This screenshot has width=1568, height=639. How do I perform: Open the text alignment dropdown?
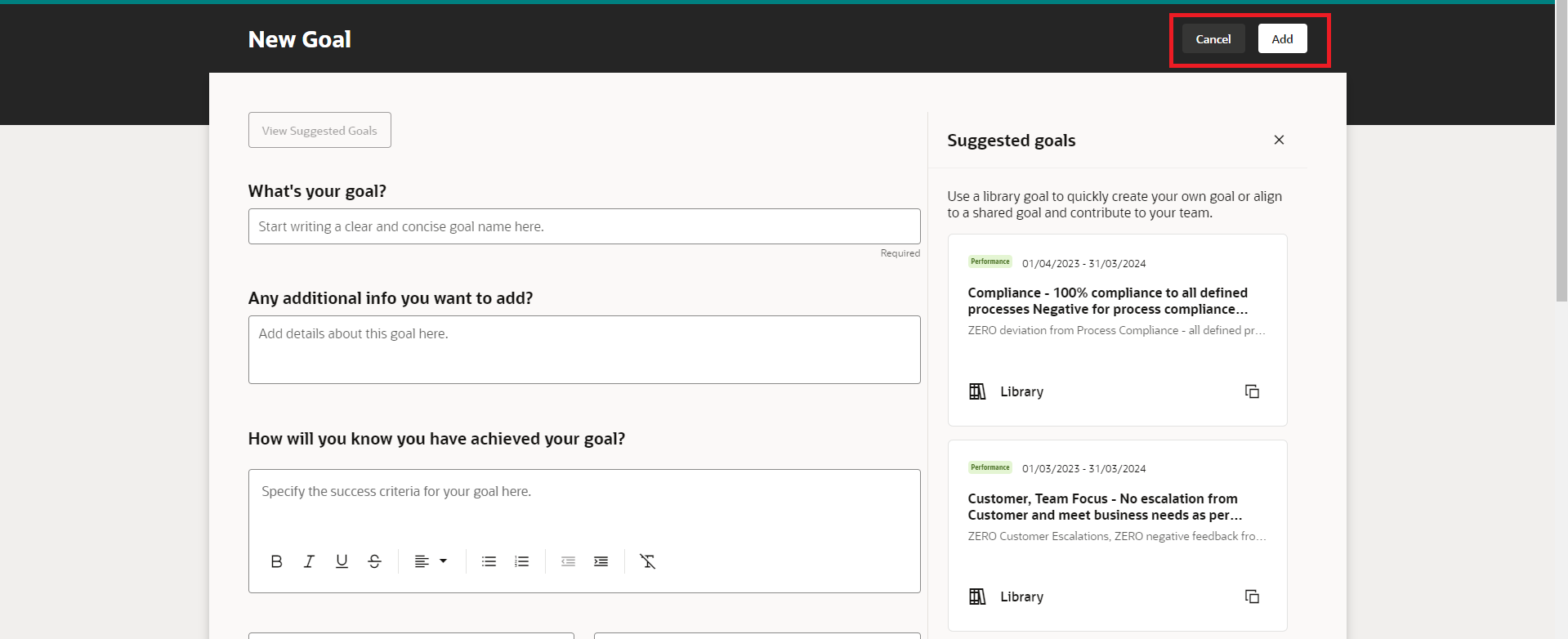(430, 561)
